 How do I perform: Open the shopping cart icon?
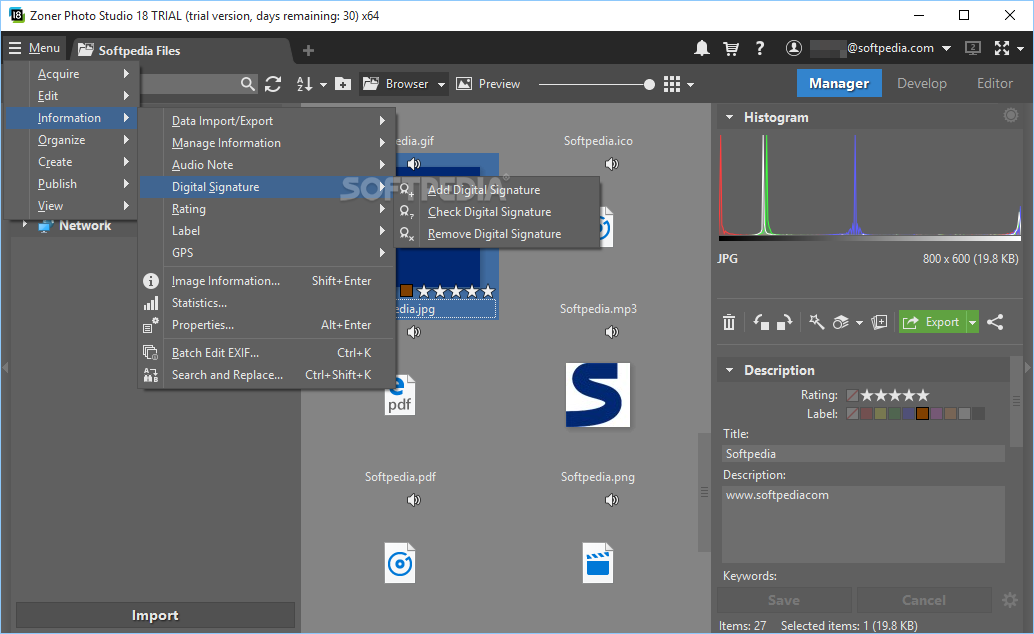(x=731, y=48)
